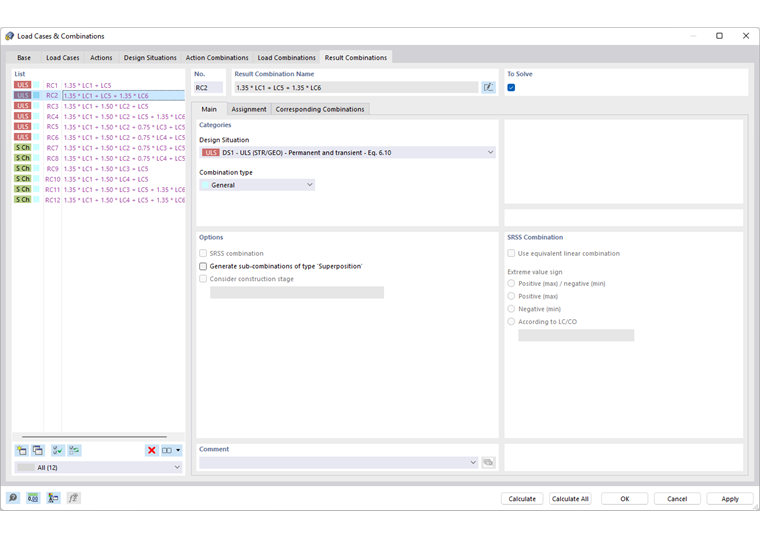
Task: Click the new result combination icon
Action: [x=22, y=450]
